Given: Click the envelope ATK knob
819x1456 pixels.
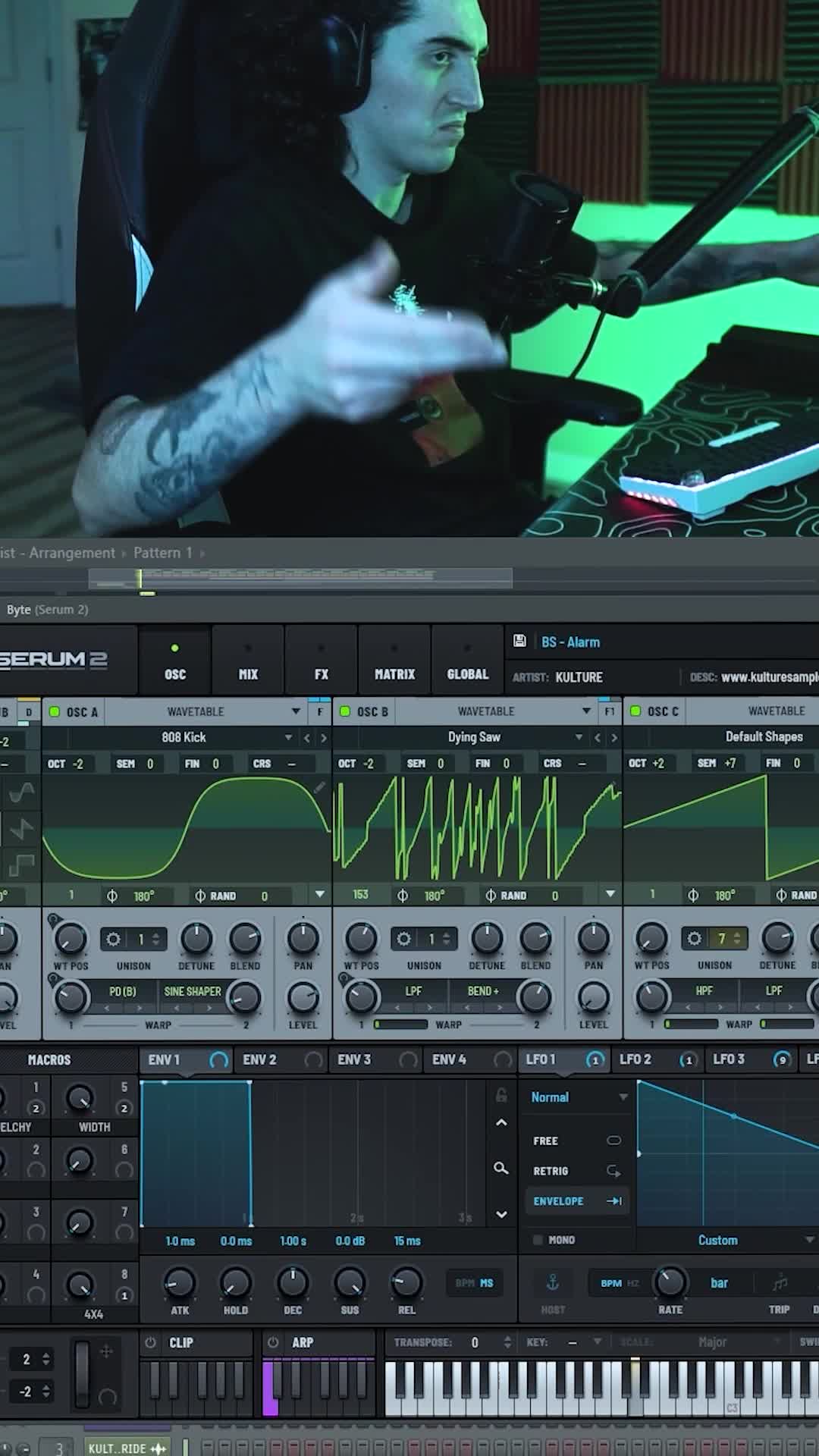Looking at the screenshot, I should point(180,1282).
